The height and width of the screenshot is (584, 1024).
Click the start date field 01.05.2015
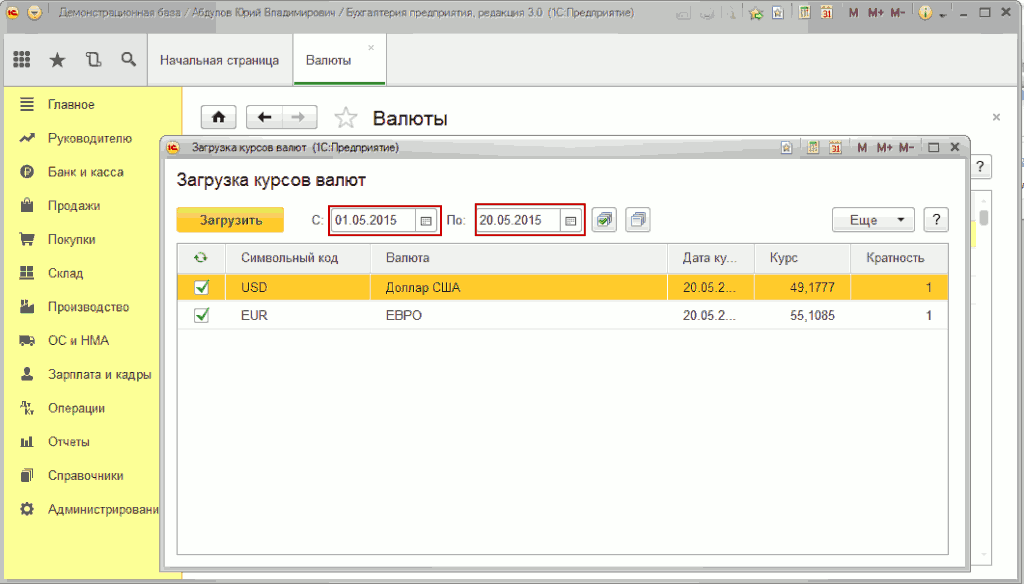coord(374,221)
